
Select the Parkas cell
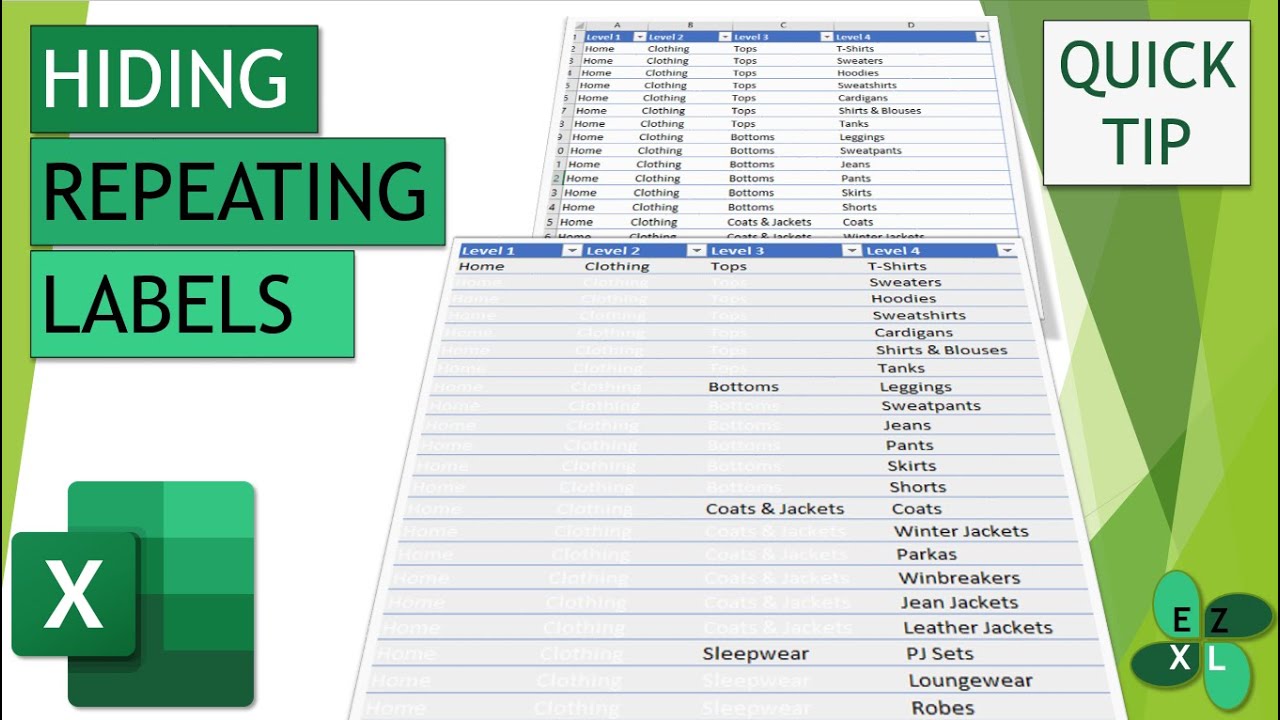point(926,555)
